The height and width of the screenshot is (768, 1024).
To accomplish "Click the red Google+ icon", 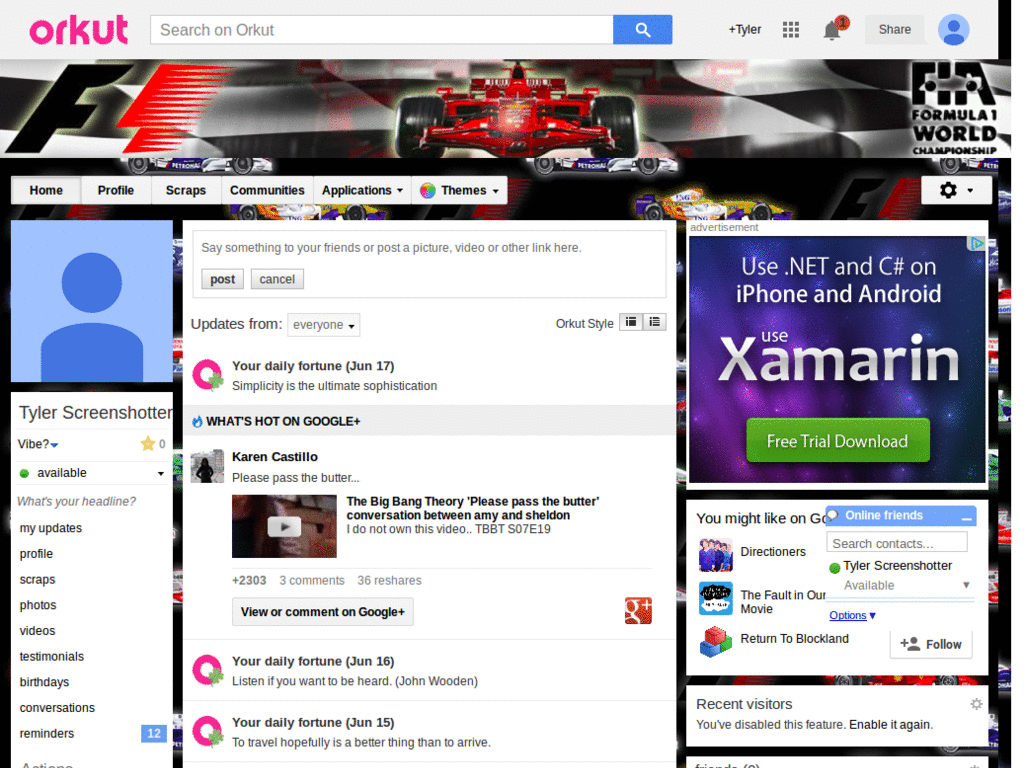I will [x=638, y=611].
